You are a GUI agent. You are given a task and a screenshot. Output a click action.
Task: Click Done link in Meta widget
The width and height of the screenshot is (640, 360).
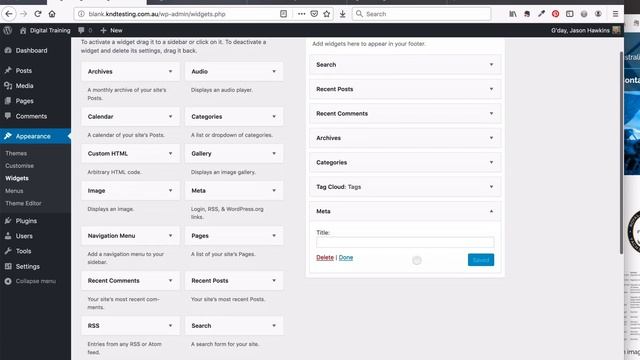click(346, 258)
